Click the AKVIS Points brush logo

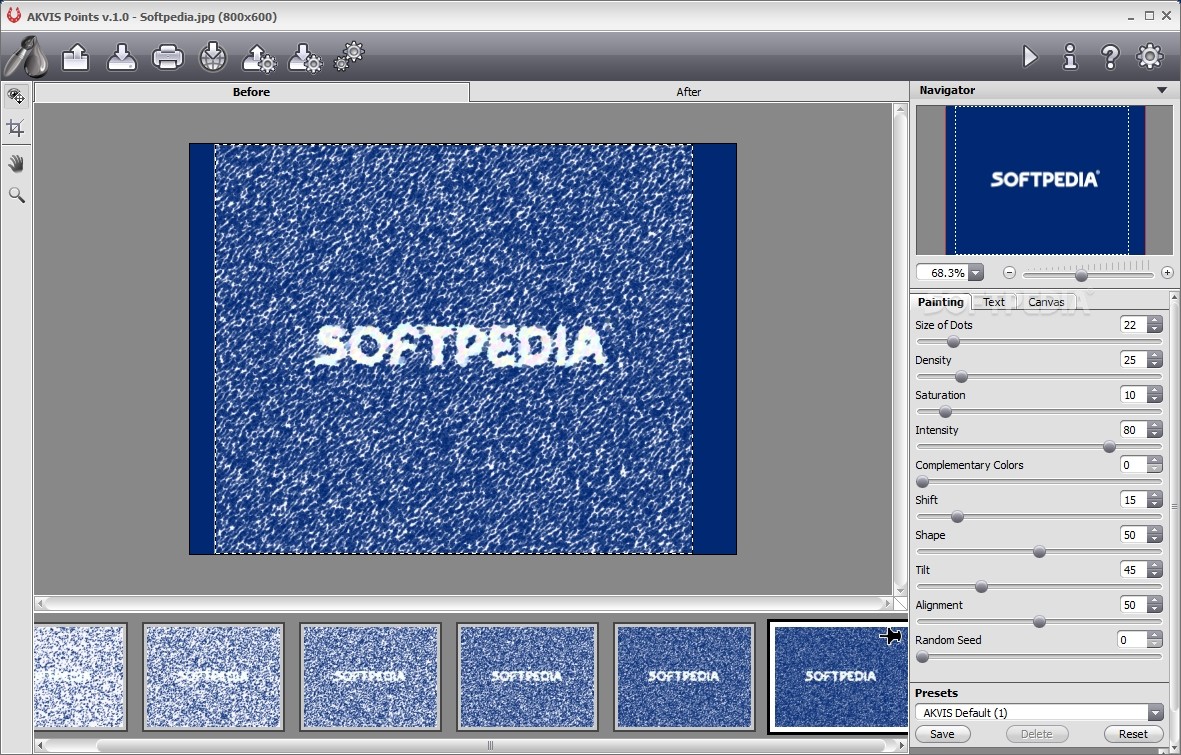(26, 57)
